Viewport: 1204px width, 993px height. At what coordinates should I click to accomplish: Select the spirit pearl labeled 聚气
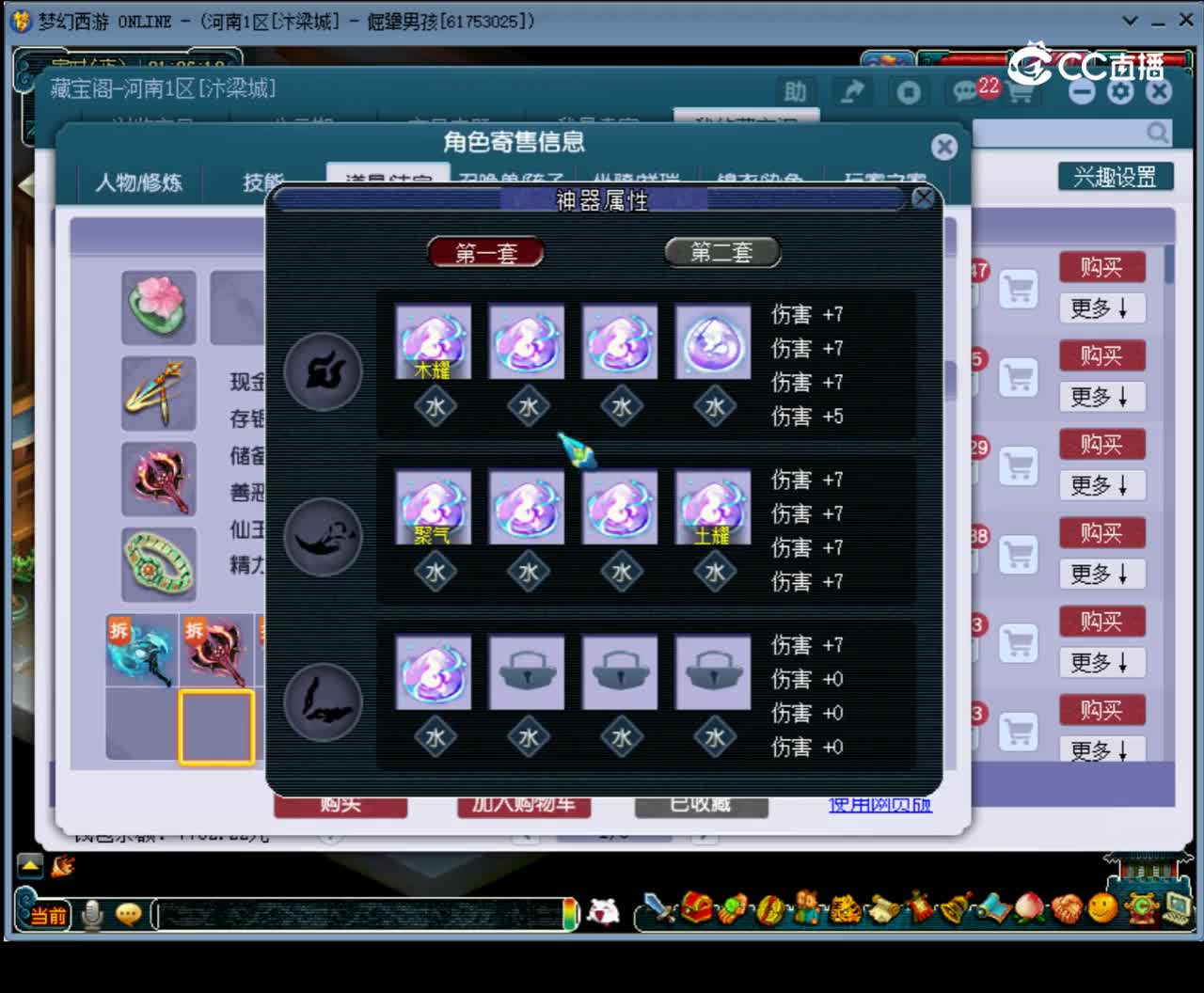point(433,507)
